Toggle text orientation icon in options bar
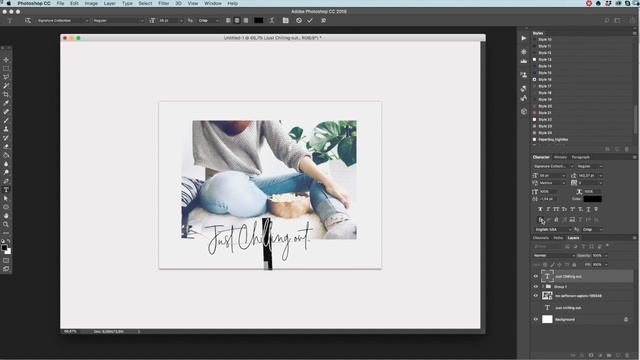The width and height of the screenshot is (640, 360). [x=28, y=20]
